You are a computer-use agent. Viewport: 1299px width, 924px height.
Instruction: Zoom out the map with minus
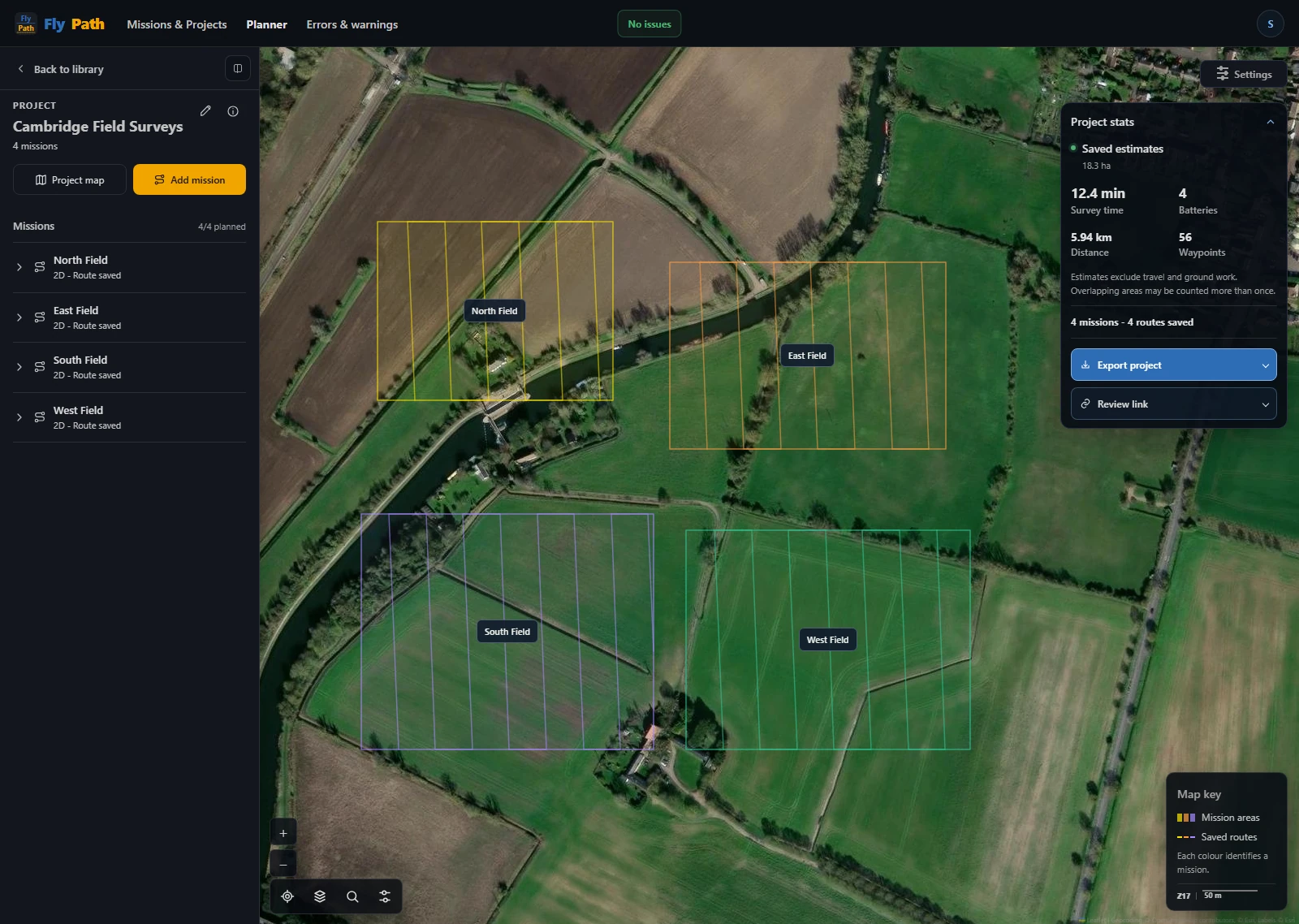(283, 864)
